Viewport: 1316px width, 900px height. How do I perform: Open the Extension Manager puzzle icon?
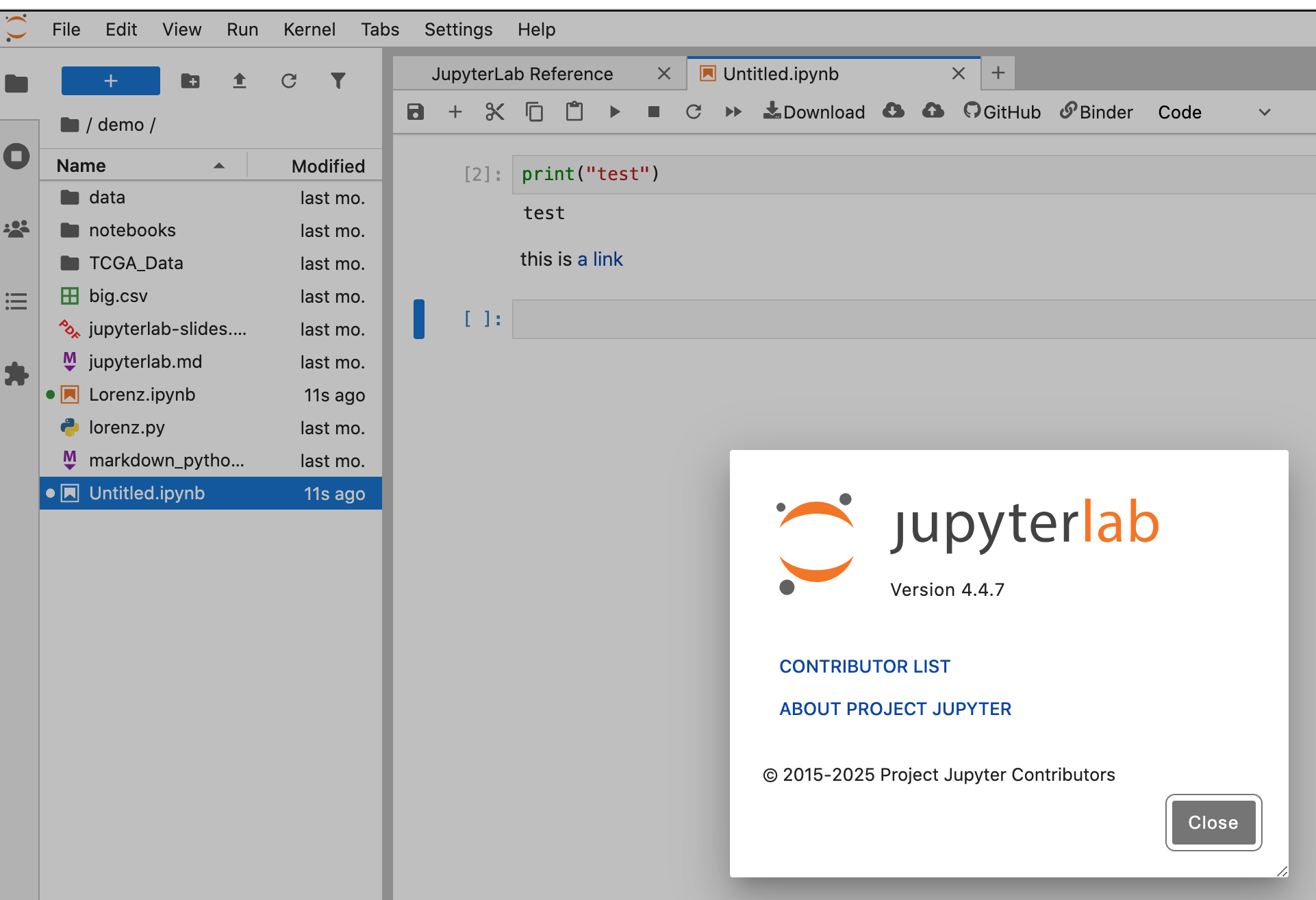coord(16,374)
